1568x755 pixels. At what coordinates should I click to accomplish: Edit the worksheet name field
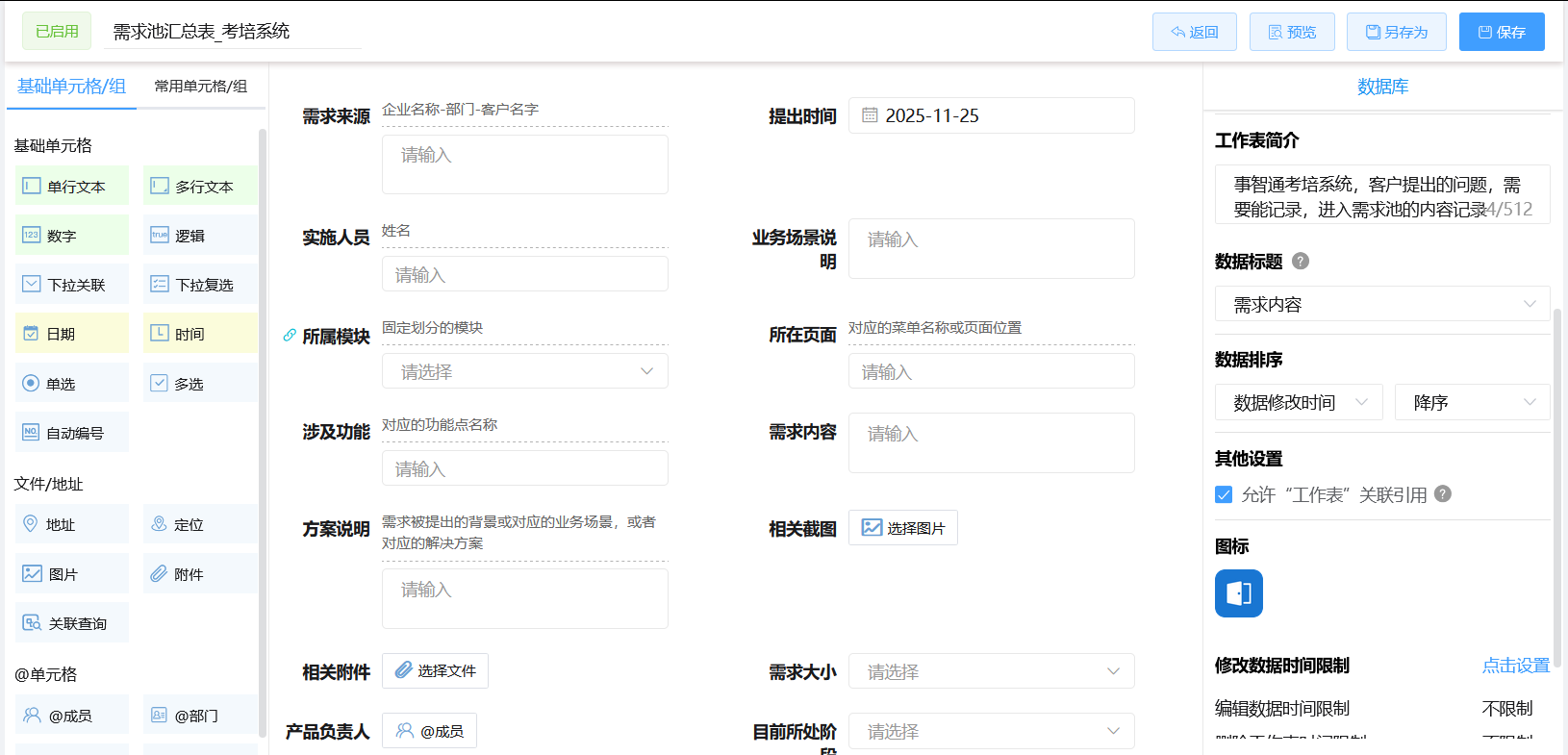click(233, 32)
